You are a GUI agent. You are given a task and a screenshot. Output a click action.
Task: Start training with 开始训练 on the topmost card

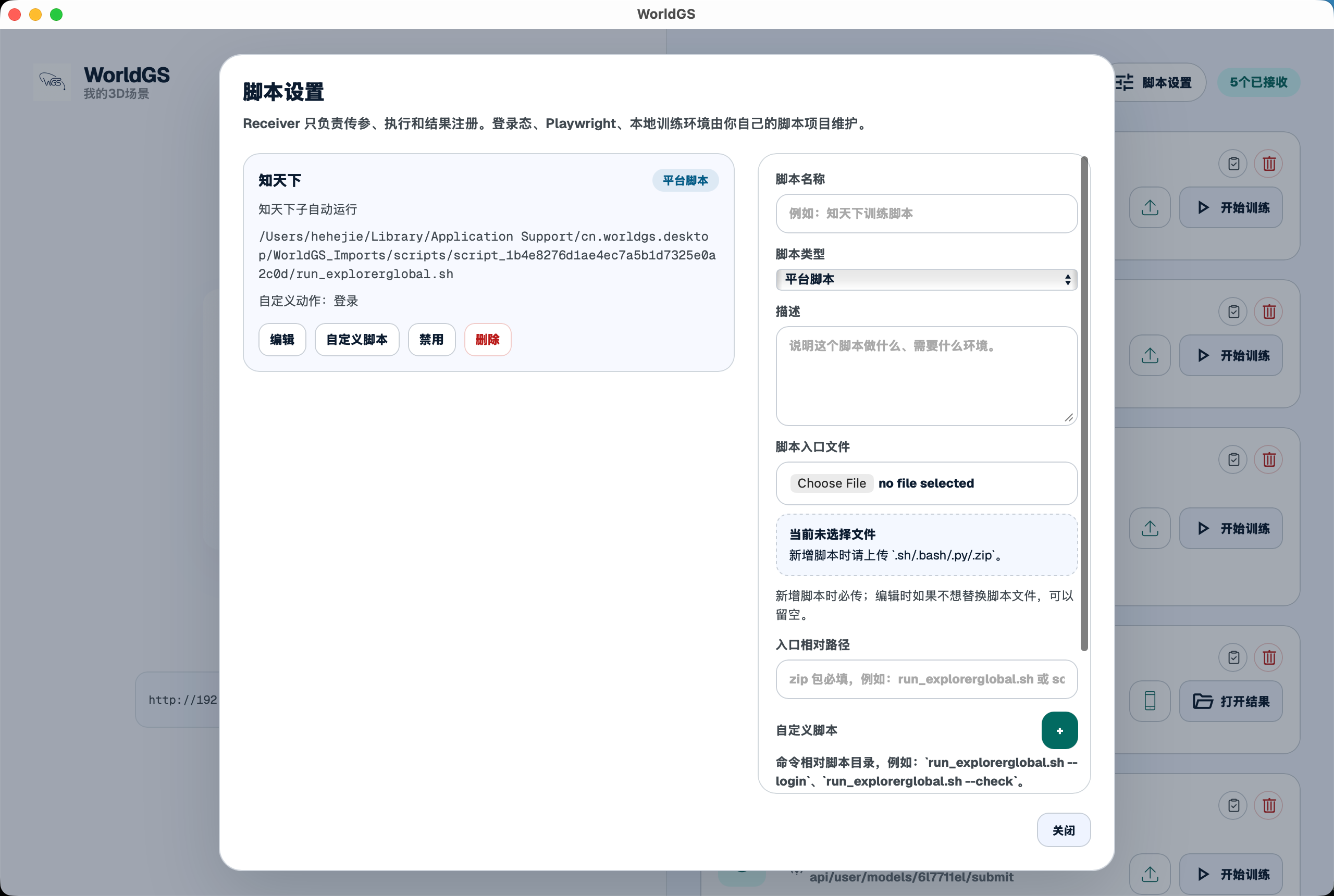pos(1230,207)
